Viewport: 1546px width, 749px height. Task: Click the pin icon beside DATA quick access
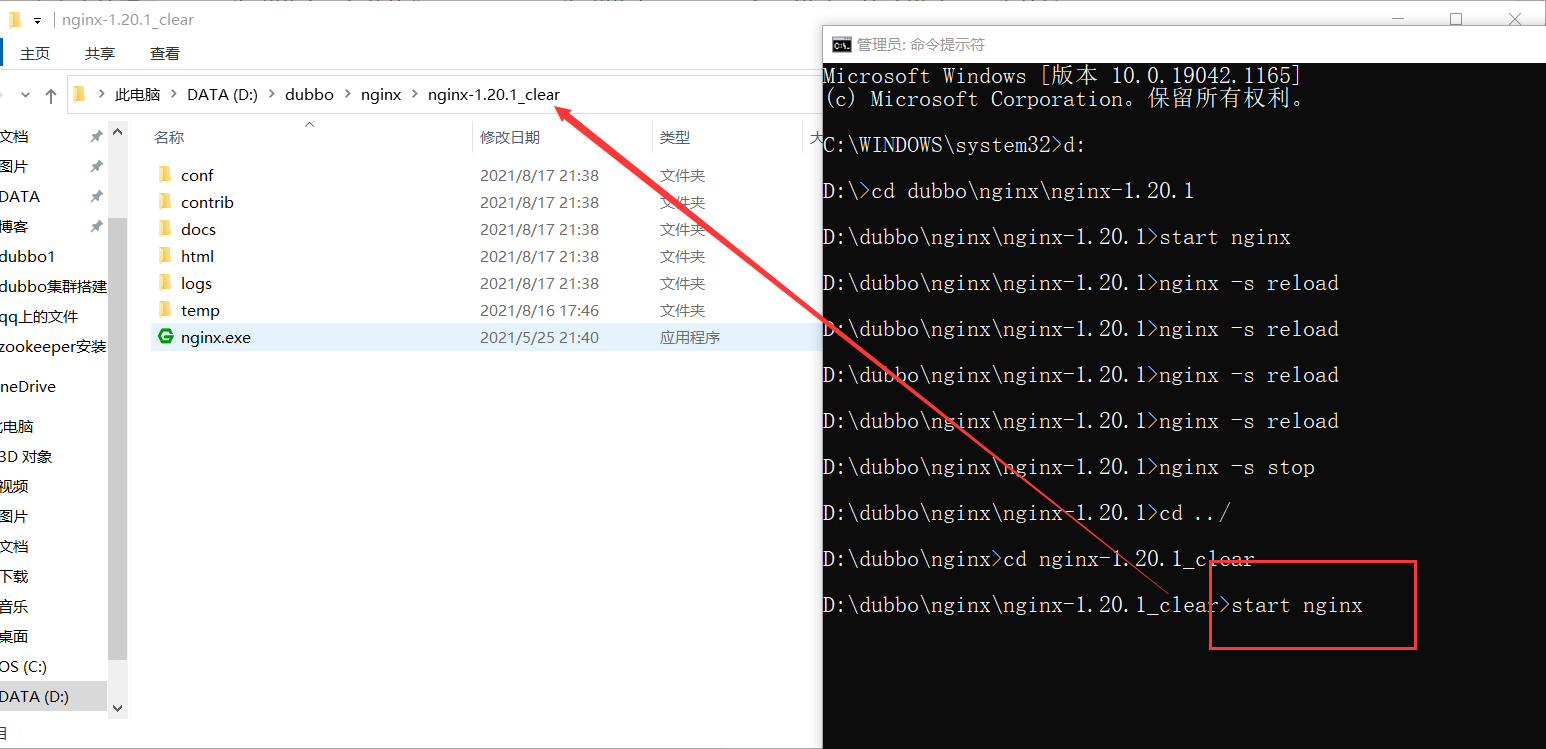[x=96, y=196]
